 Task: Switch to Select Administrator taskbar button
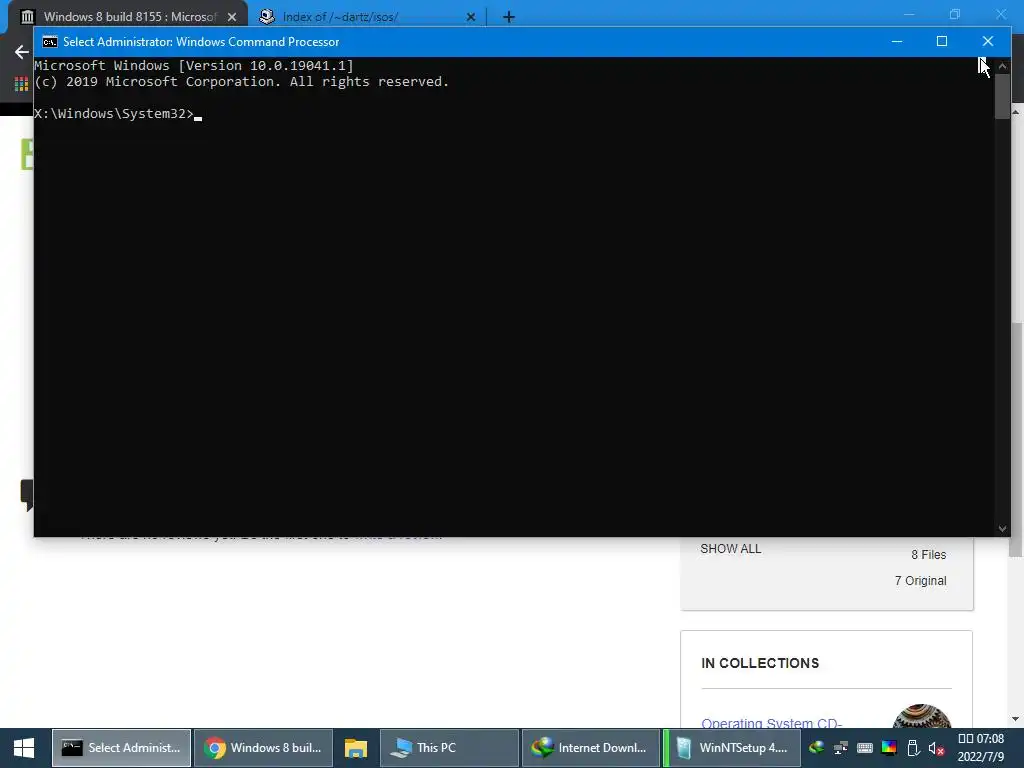121,748
